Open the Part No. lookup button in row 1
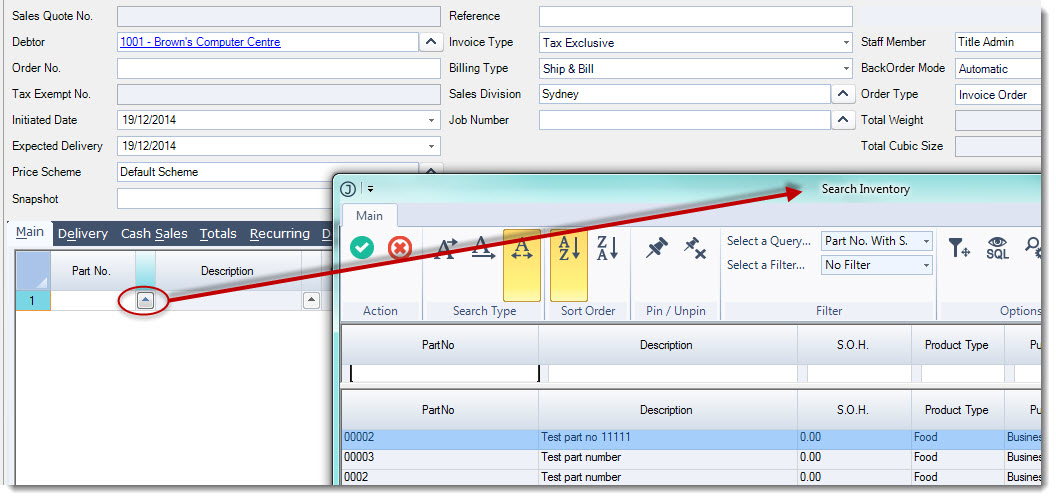The width and height of the screenshot is (1056, 500). (x=145, y=301)
